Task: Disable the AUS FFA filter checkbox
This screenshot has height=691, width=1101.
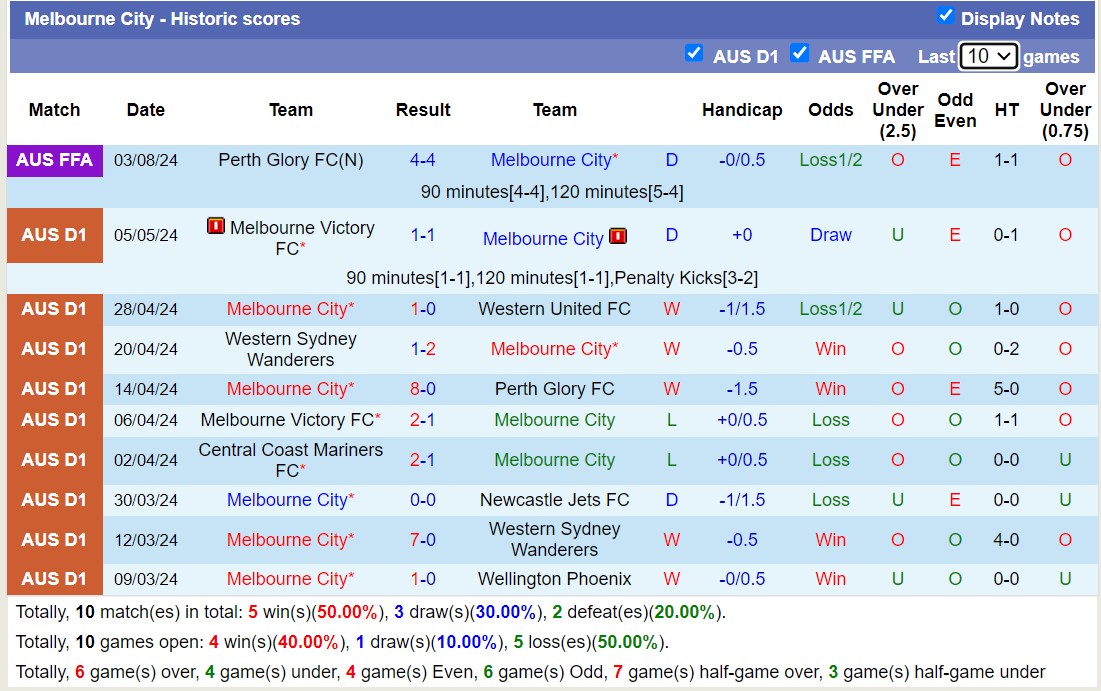Action: click(800, 54)
